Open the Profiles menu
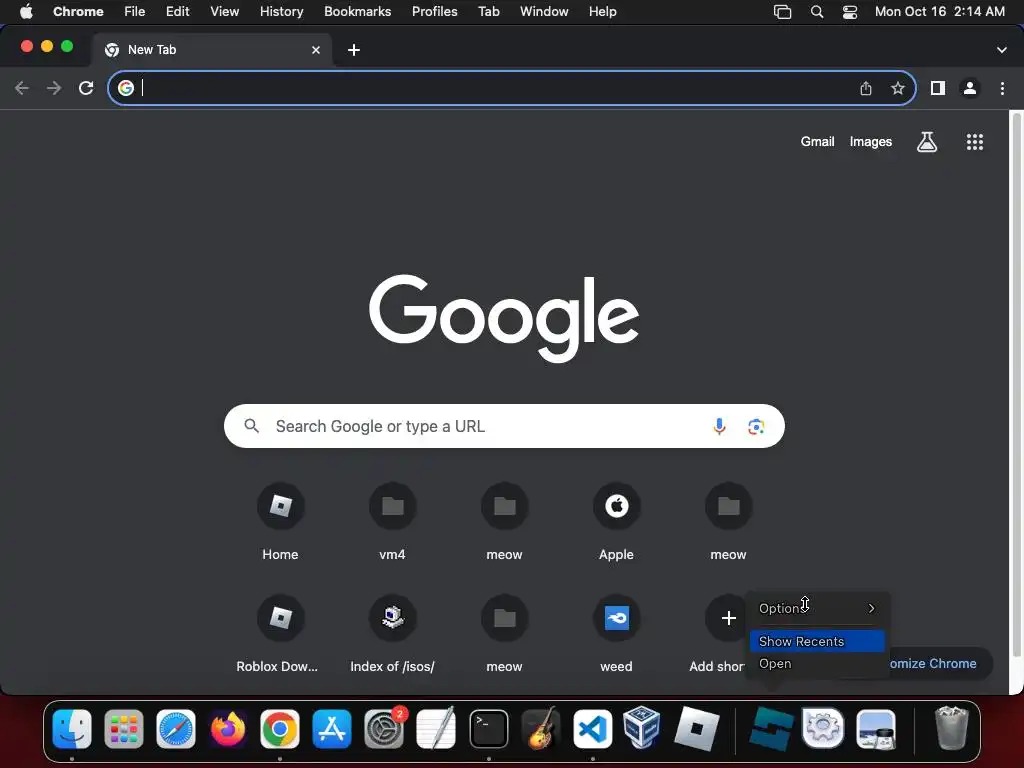Screen dimensions: 1024x768 (x=434, y=12)
